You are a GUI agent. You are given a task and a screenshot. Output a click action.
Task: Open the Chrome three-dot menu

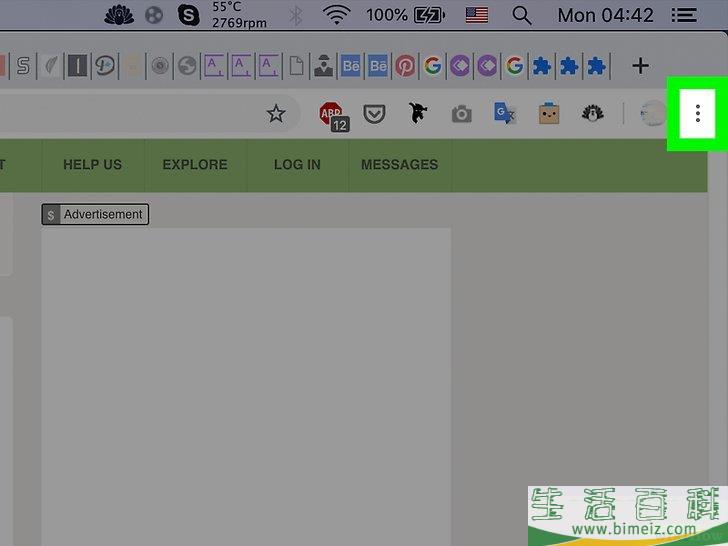pyautogui.click(x=697, y=115)
